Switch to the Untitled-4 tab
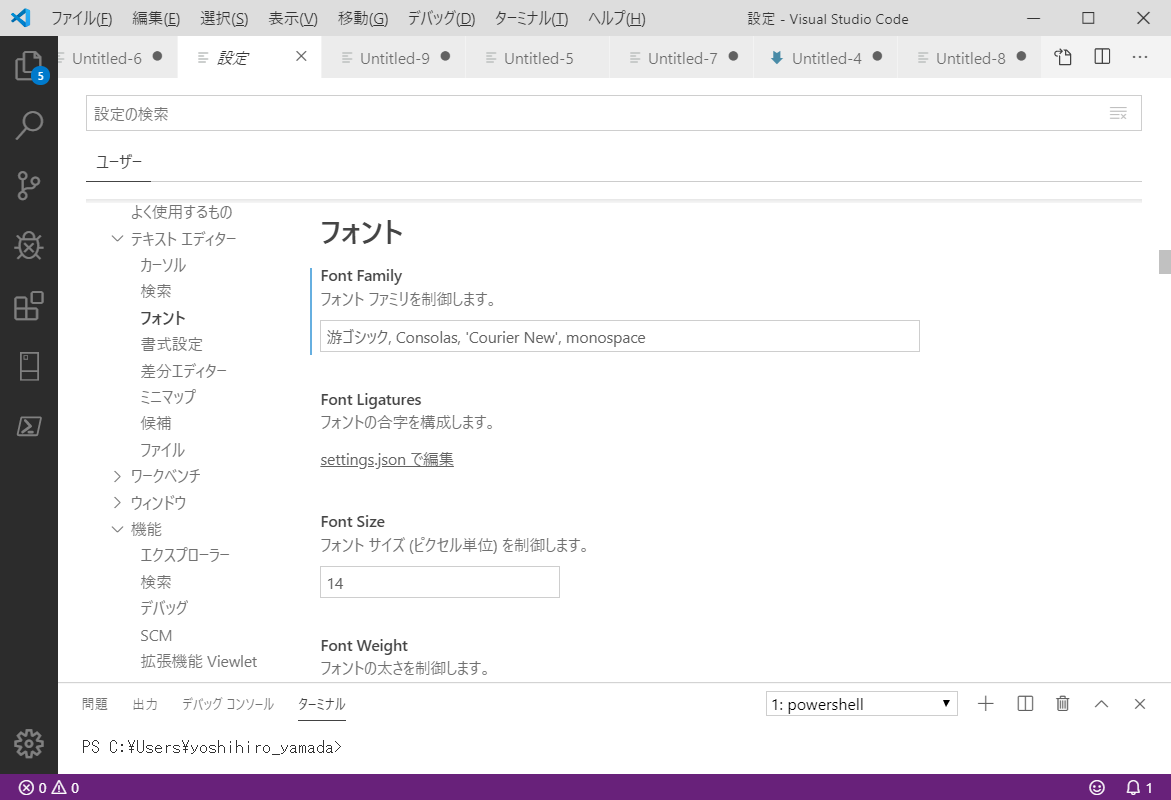 coord(826,58)
